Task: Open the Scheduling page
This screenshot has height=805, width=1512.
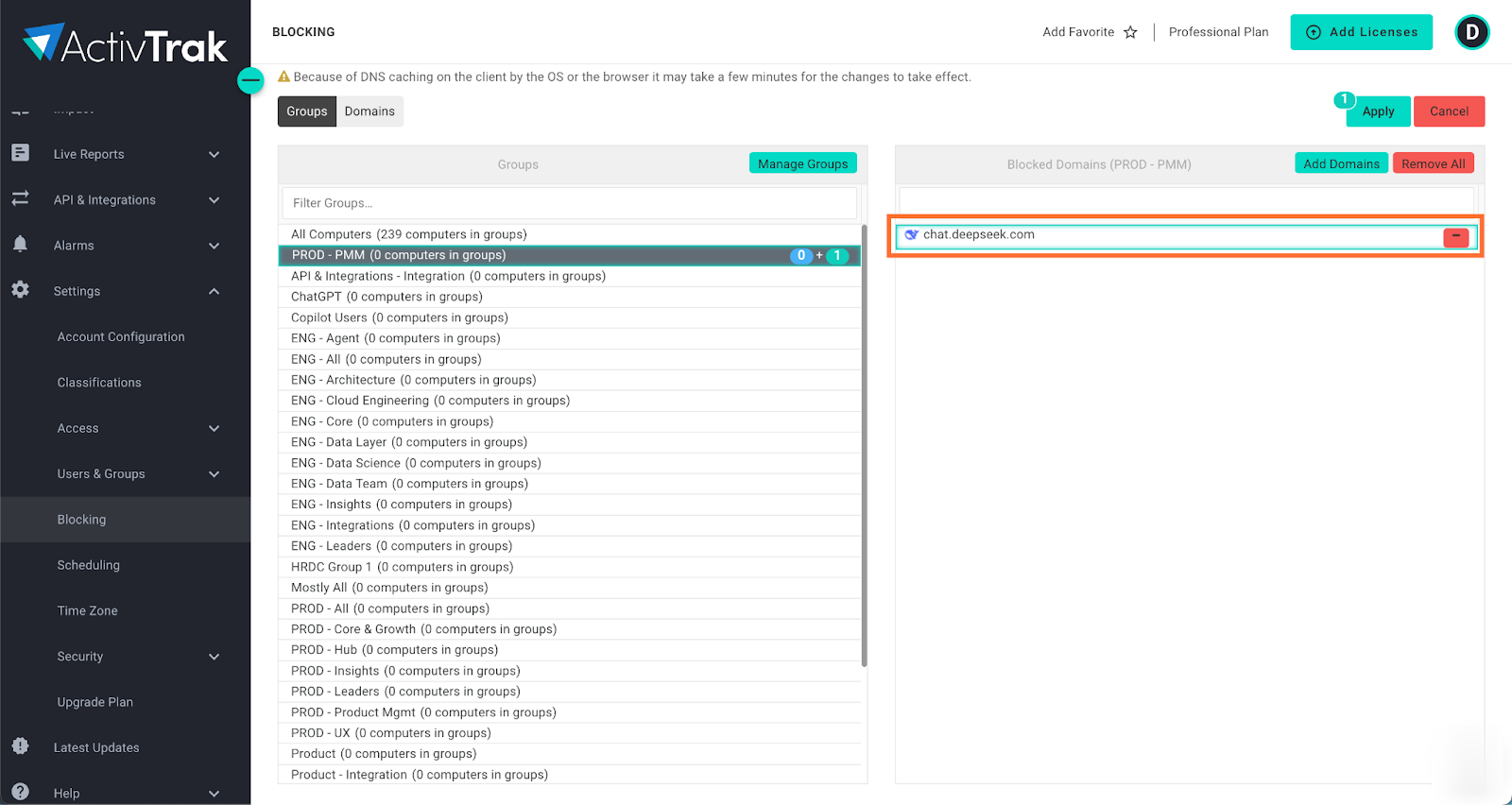Action: click(89, 565)
